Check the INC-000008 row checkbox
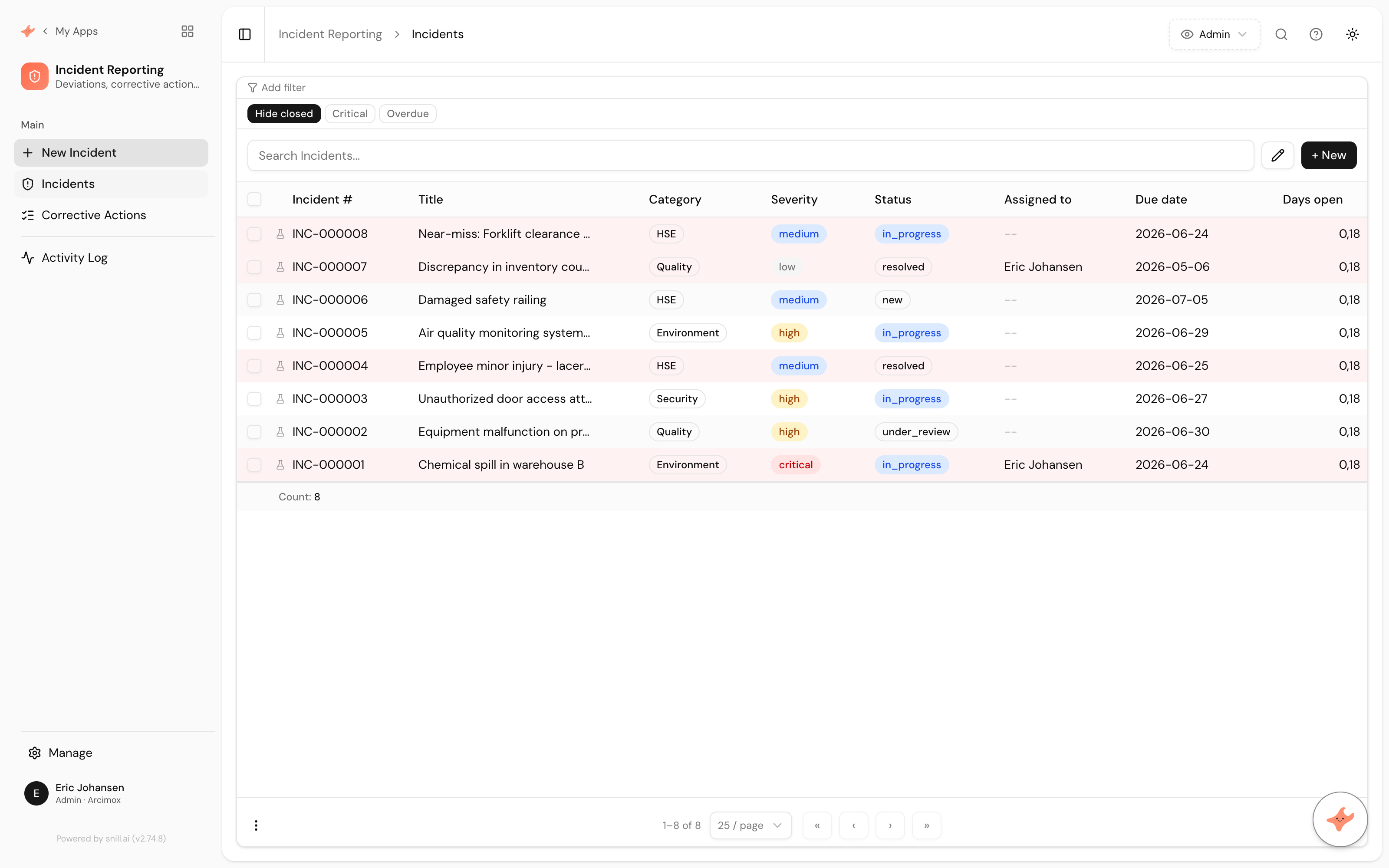1389x868 pixels. pyautogui.click(x=254, y=233)
